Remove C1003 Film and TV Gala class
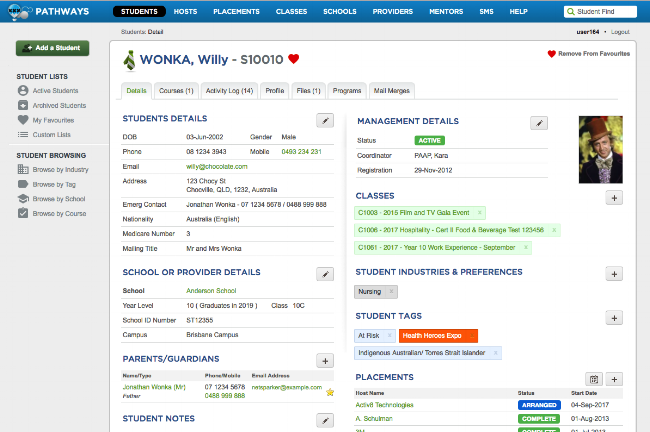Screen dimensions: 650x432 pyautogui.click(x=480, y=213)
